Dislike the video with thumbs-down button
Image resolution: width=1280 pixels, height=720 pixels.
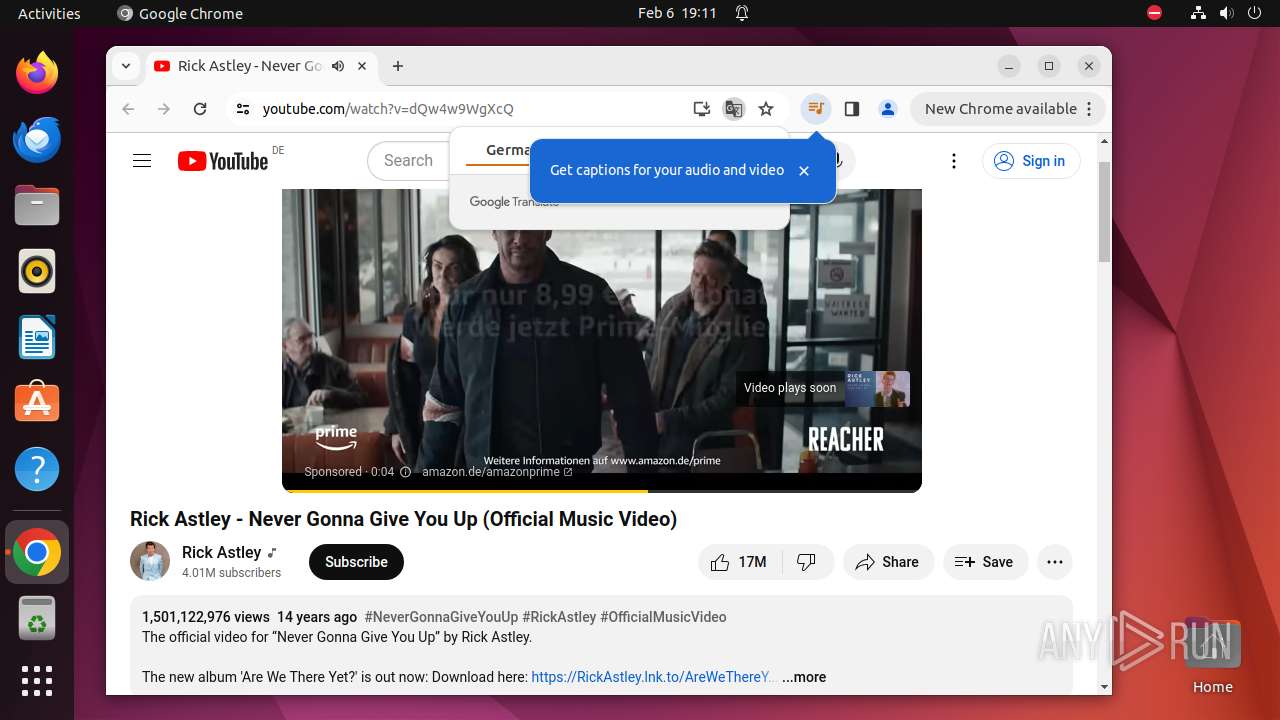click(807, 562)
